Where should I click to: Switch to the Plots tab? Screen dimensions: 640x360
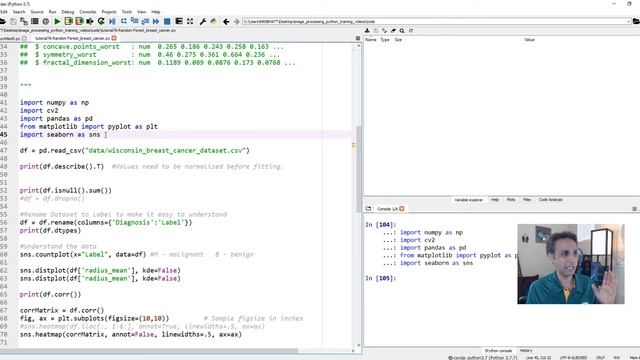coord(511,200)
